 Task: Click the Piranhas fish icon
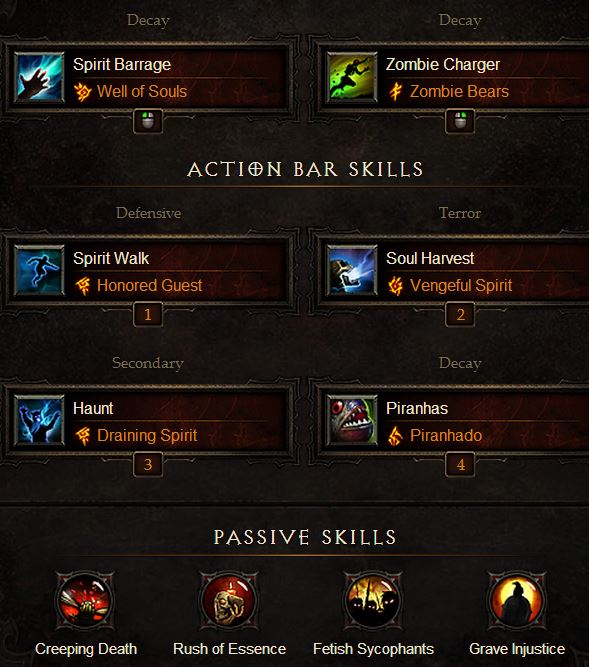[x=352, y=421]
